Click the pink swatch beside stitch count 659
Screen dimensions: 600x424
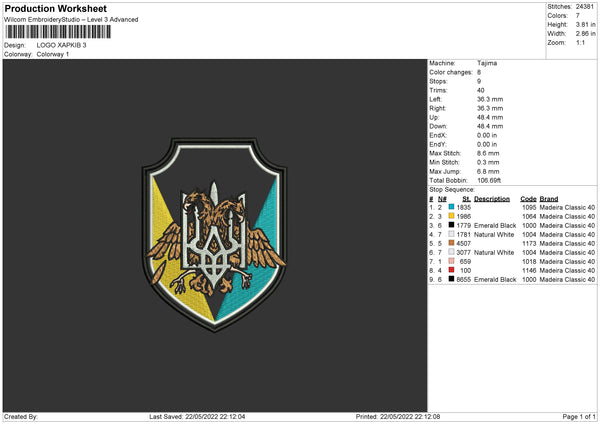452,261
